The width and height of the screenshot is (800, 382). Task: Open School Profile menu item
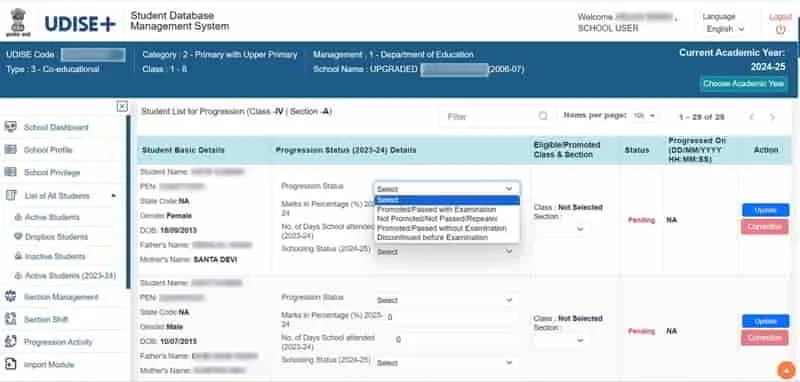tap(48, 150)
